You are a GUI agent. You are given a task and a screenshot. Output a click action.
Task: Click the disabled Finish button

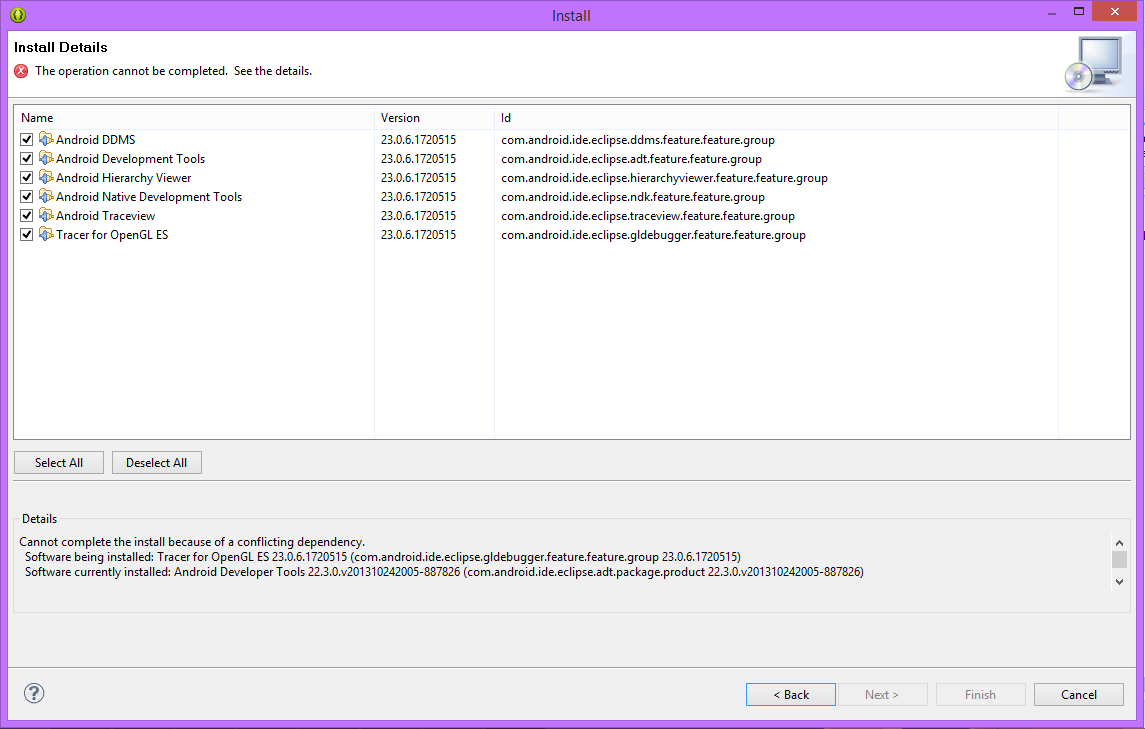[980, 695]
